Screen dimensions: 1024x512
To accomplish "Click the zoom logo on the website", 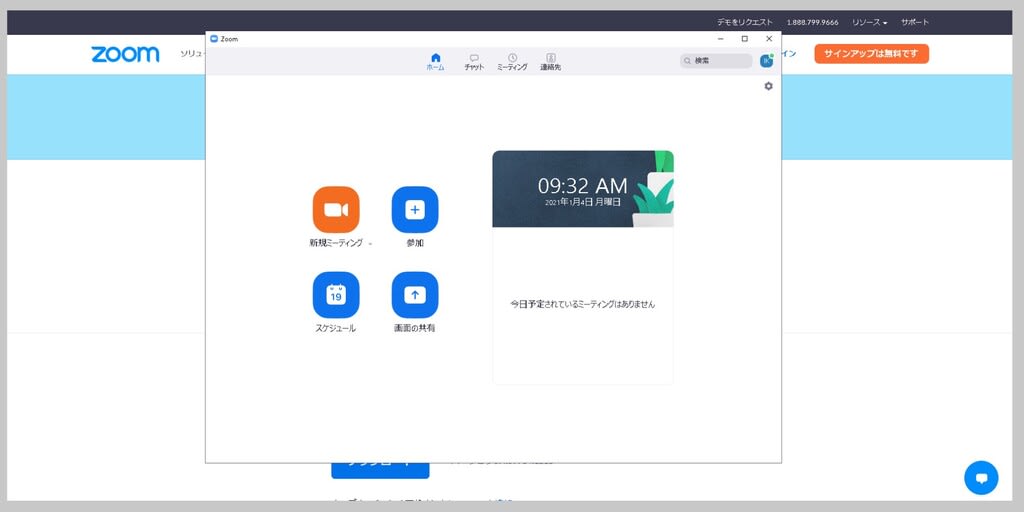I will 125,54.
